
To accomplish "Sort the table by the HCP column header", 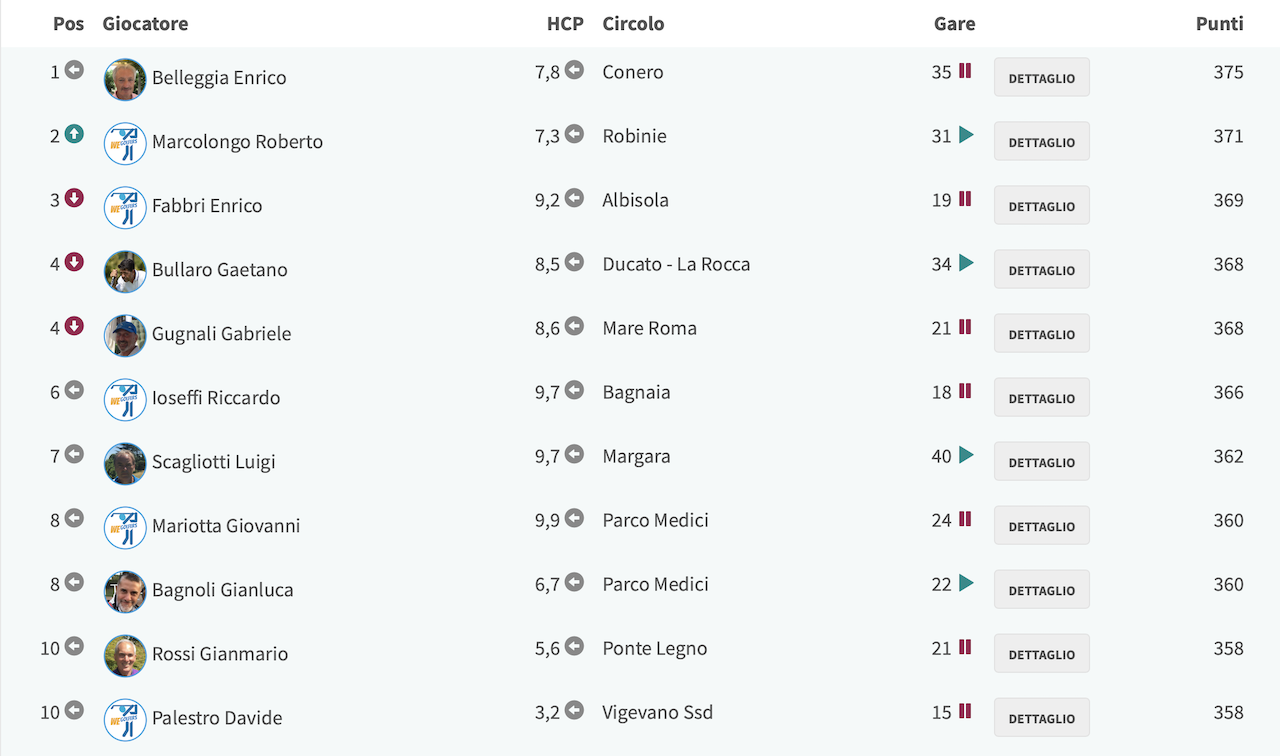I will click(565, 23).
